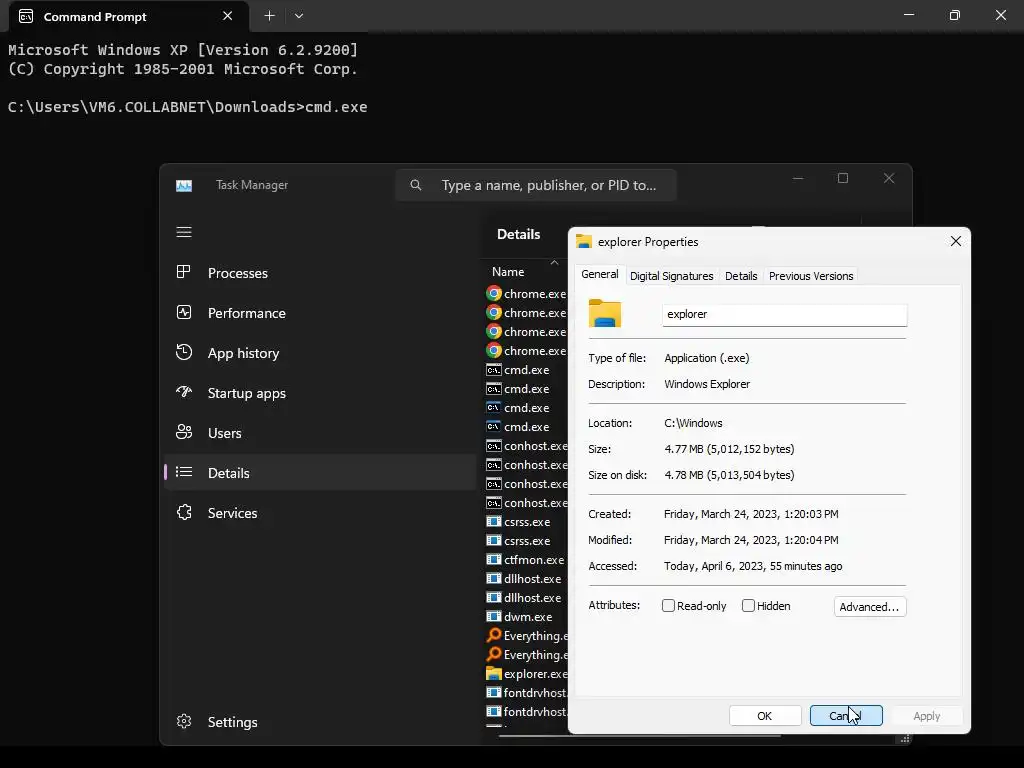Viewport: 1024px width, 768px height.
Task: Click the explorer file name field
Action: point(784,314)
